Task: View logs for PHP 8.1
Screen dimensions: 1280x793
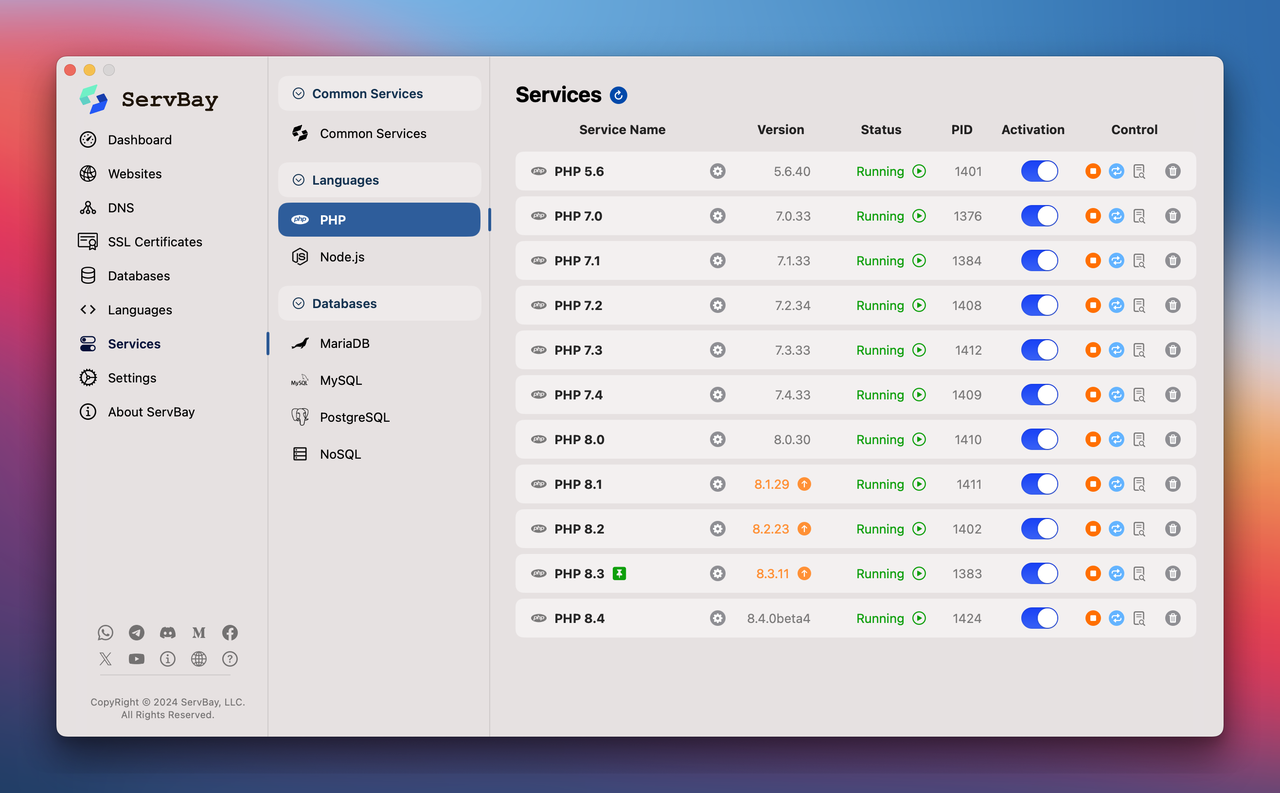Action: (1139, 484)
